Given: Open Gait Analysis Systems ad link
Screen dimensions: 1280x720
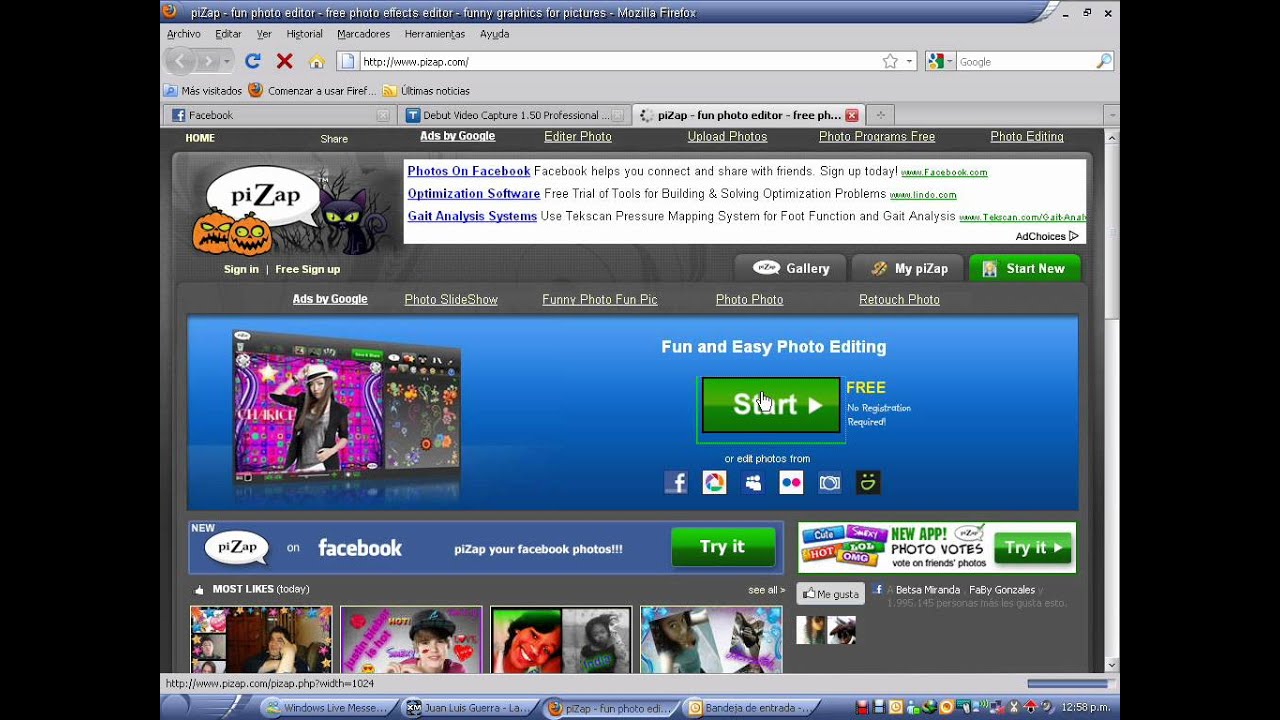Looking at the screenshot, I should tap(472, 216).
